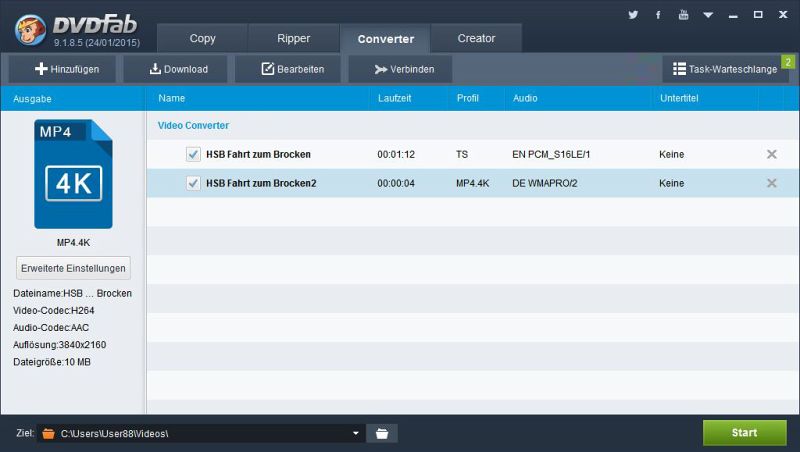Screen dimensions: 800x452
Task: Click the green Start button
Action: (744, 433)
